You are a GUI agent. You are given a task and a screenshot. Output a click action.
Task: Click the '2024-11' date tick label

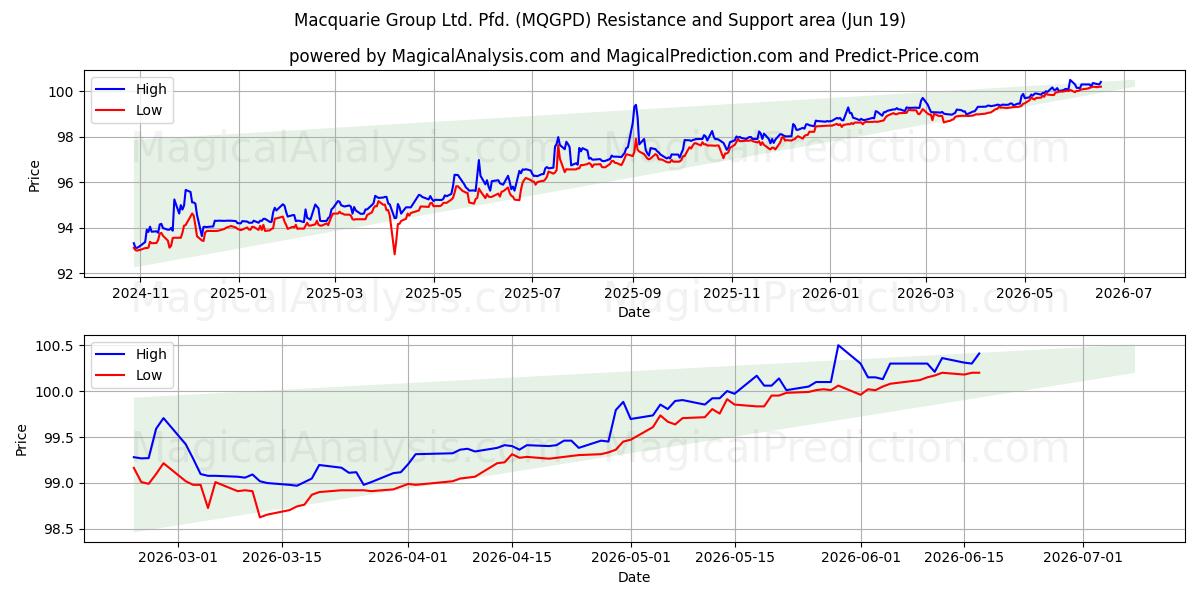click(141, 293)
